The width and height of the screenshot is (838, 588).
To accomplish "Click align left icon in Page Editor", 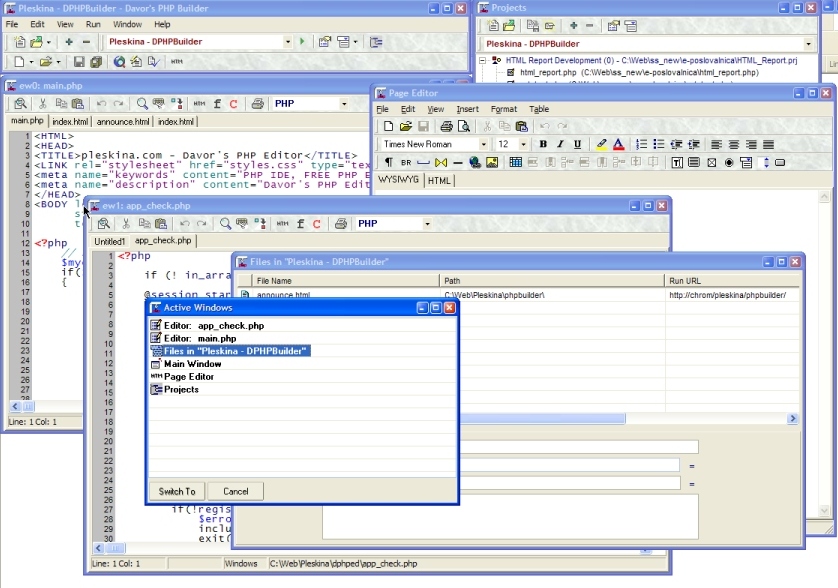I will 716,144.
